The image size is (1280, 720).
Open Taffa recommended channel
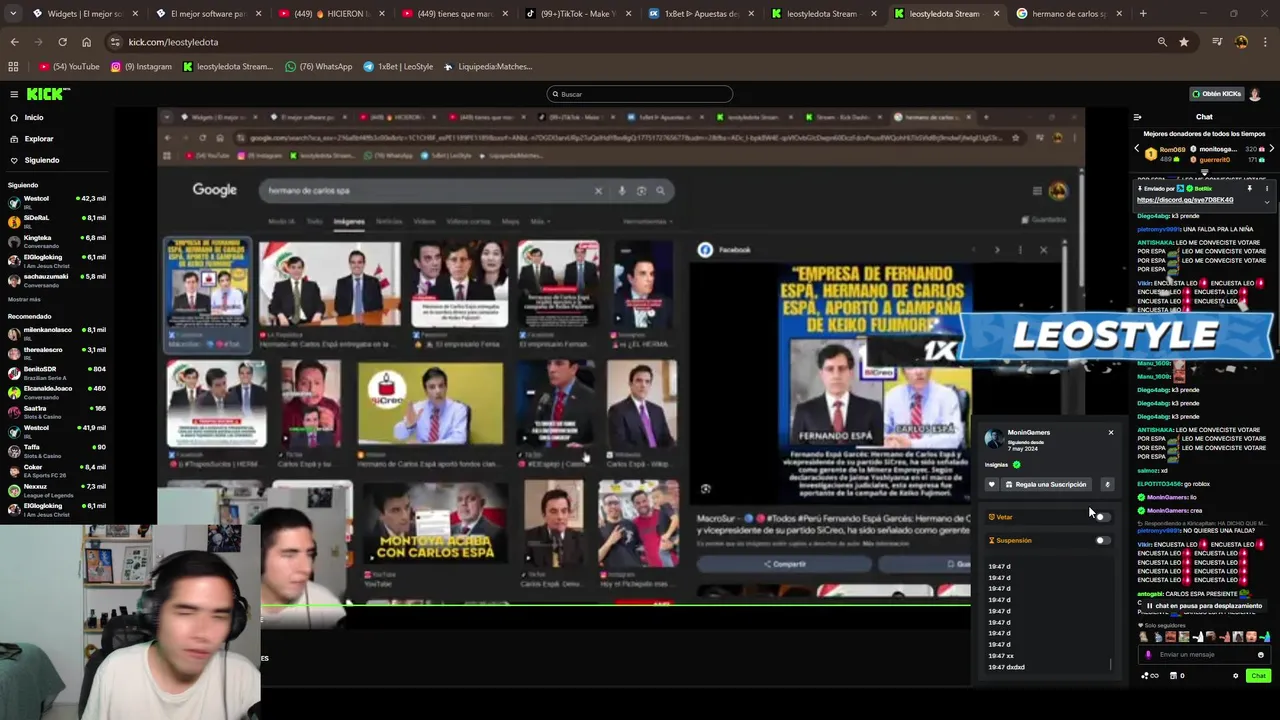tap(60, 450)
